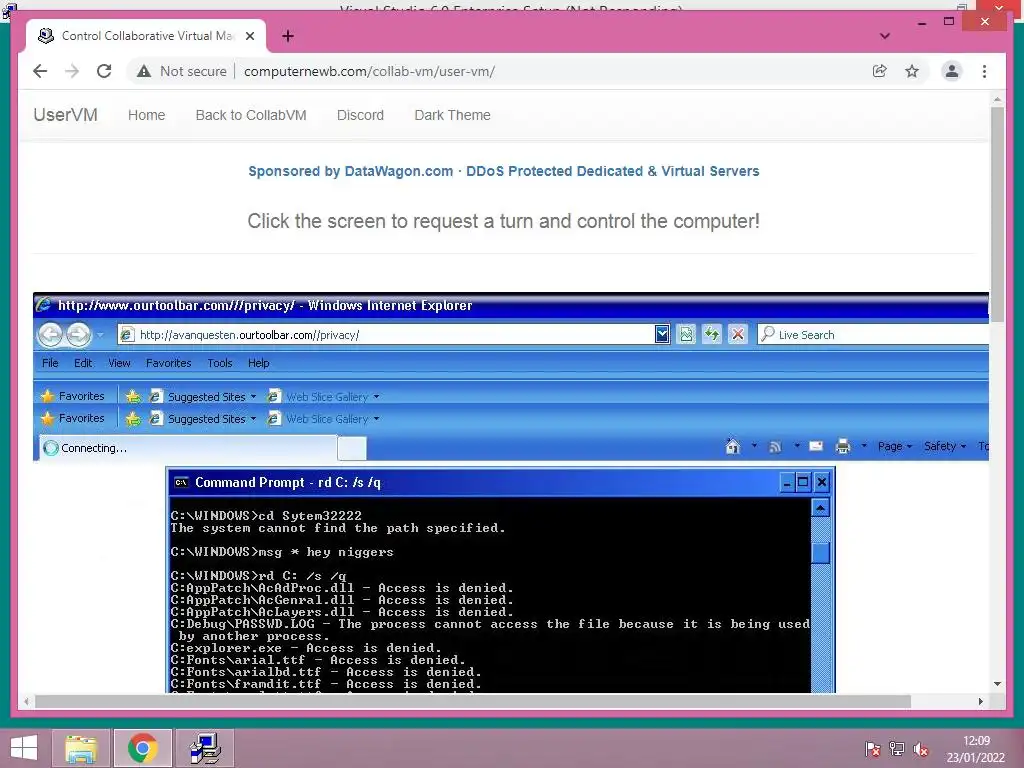
Task: Bookmark this page with the star icon
Action: [912, 71]
